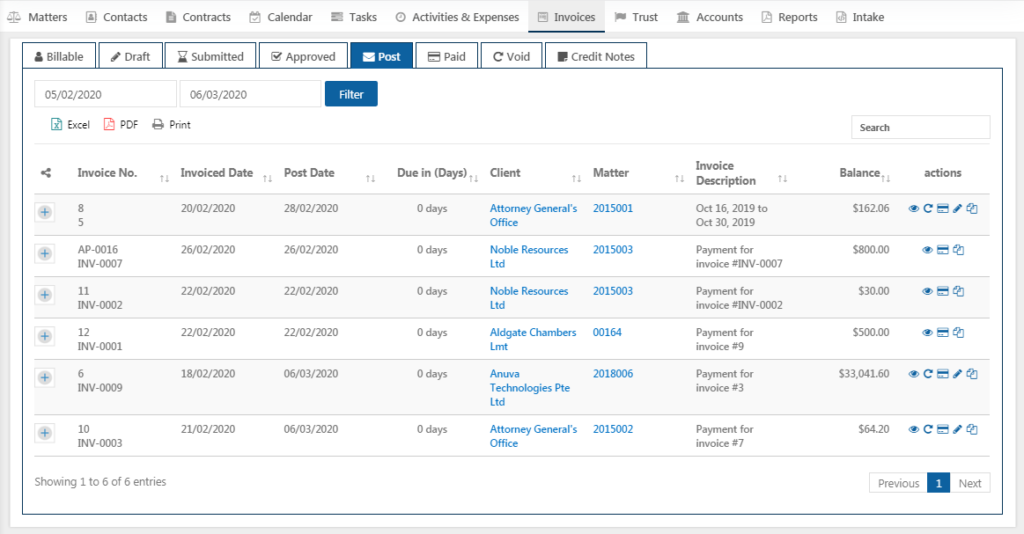1024x534 pixels.
Task: View invoice INV-0003 with the eye icon
Action: 914,430
